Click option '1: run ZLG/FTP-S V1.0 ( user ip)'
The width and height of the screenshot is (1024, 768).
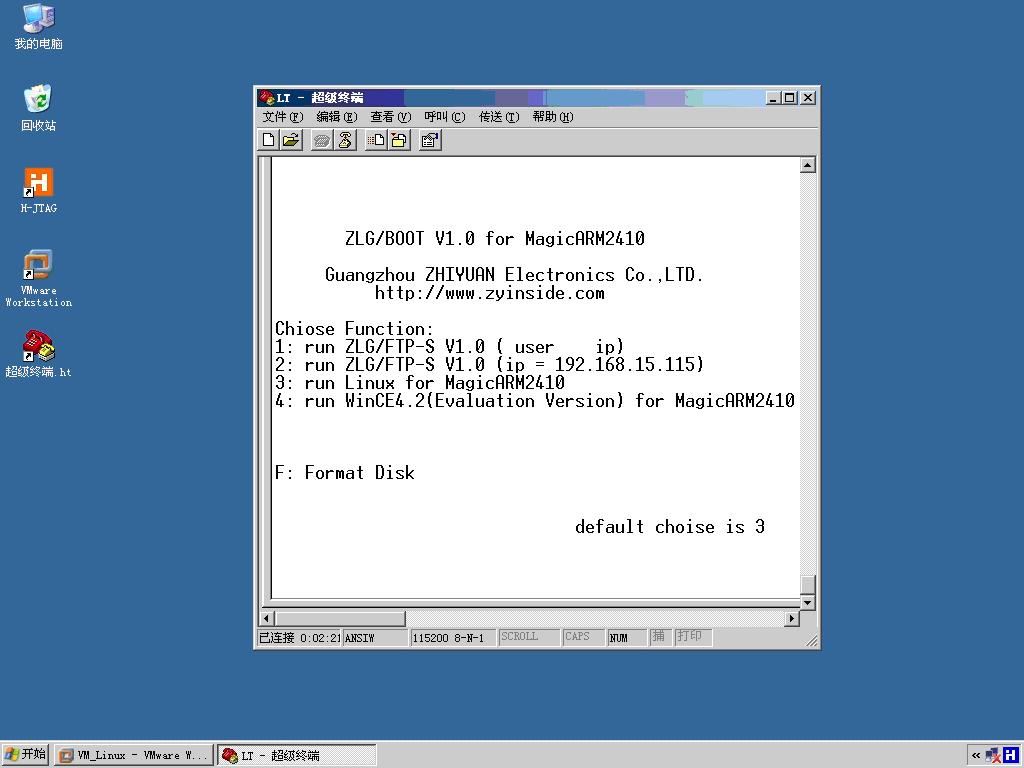pos(449,347)
